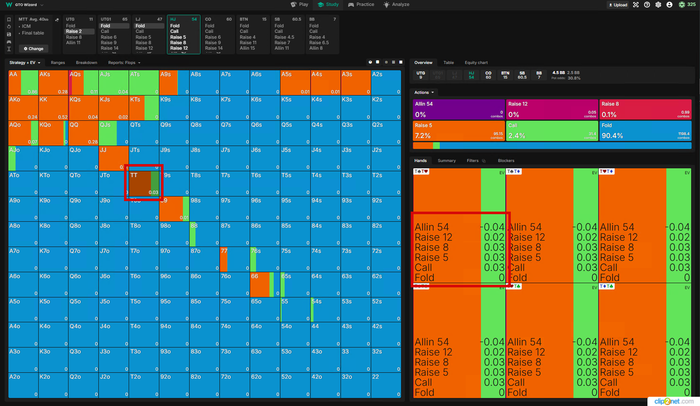Open settings gear icon in top bar
Viewport: 700px width, 406px height.
[656, 5]
